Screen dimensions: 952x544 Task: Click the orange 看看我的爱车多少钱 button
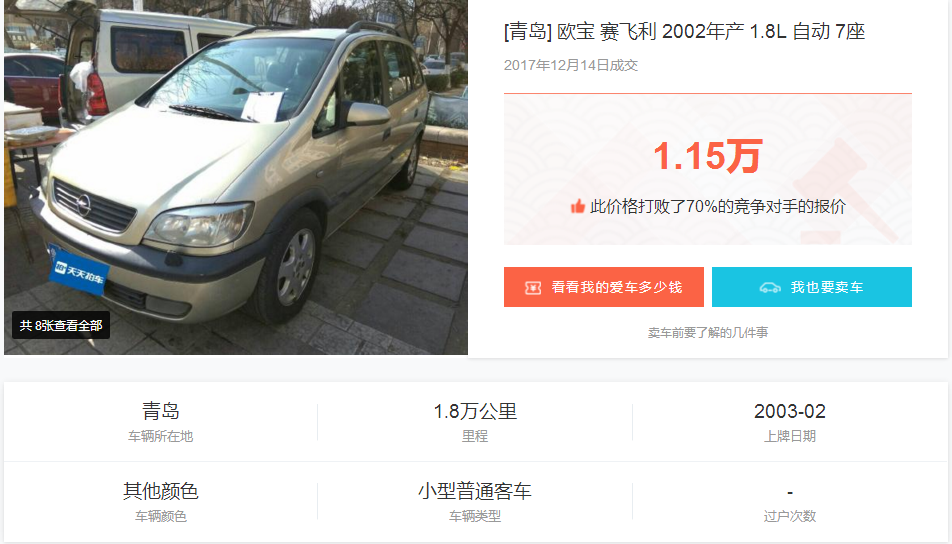click(604, 287)
